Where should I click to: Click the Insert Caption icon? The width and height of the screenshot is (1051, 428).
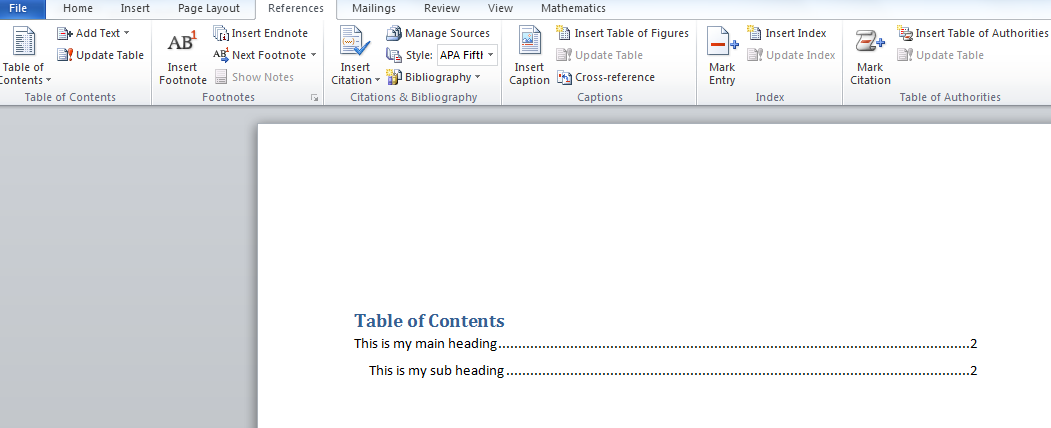point(529,45)
